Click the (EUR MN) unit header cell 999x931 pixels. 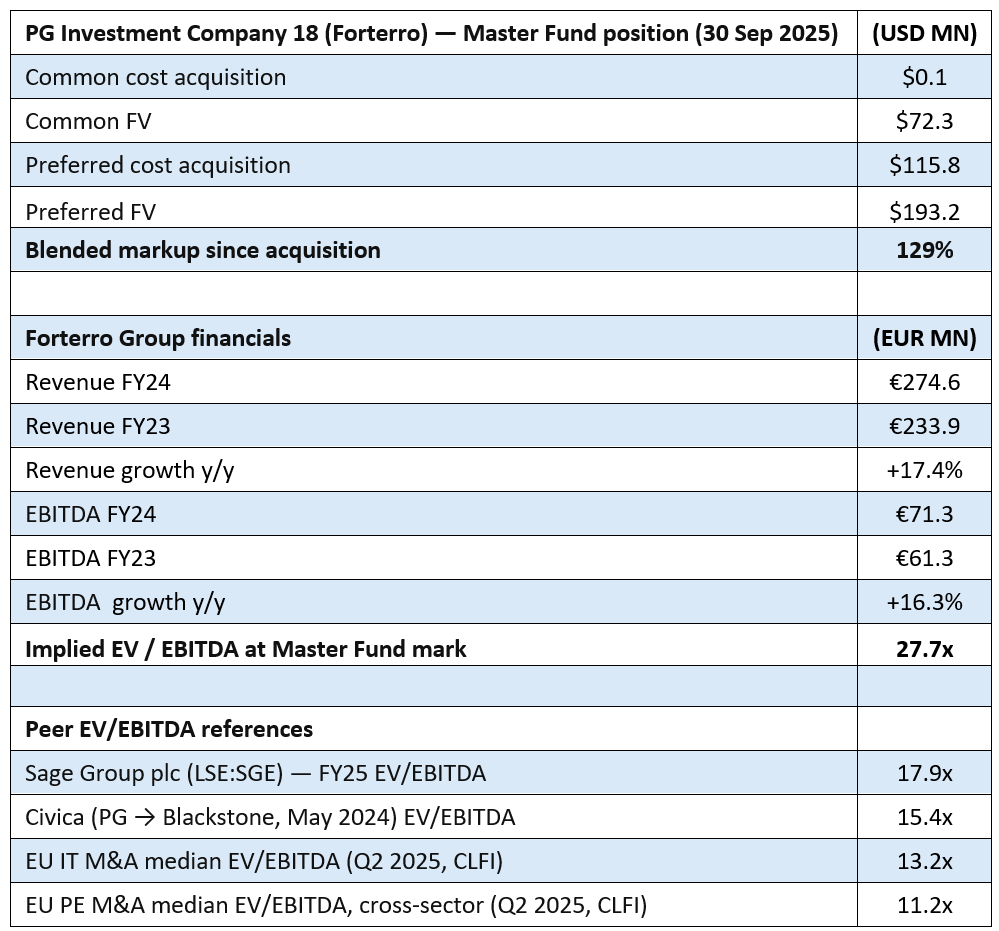click(924, 338)
